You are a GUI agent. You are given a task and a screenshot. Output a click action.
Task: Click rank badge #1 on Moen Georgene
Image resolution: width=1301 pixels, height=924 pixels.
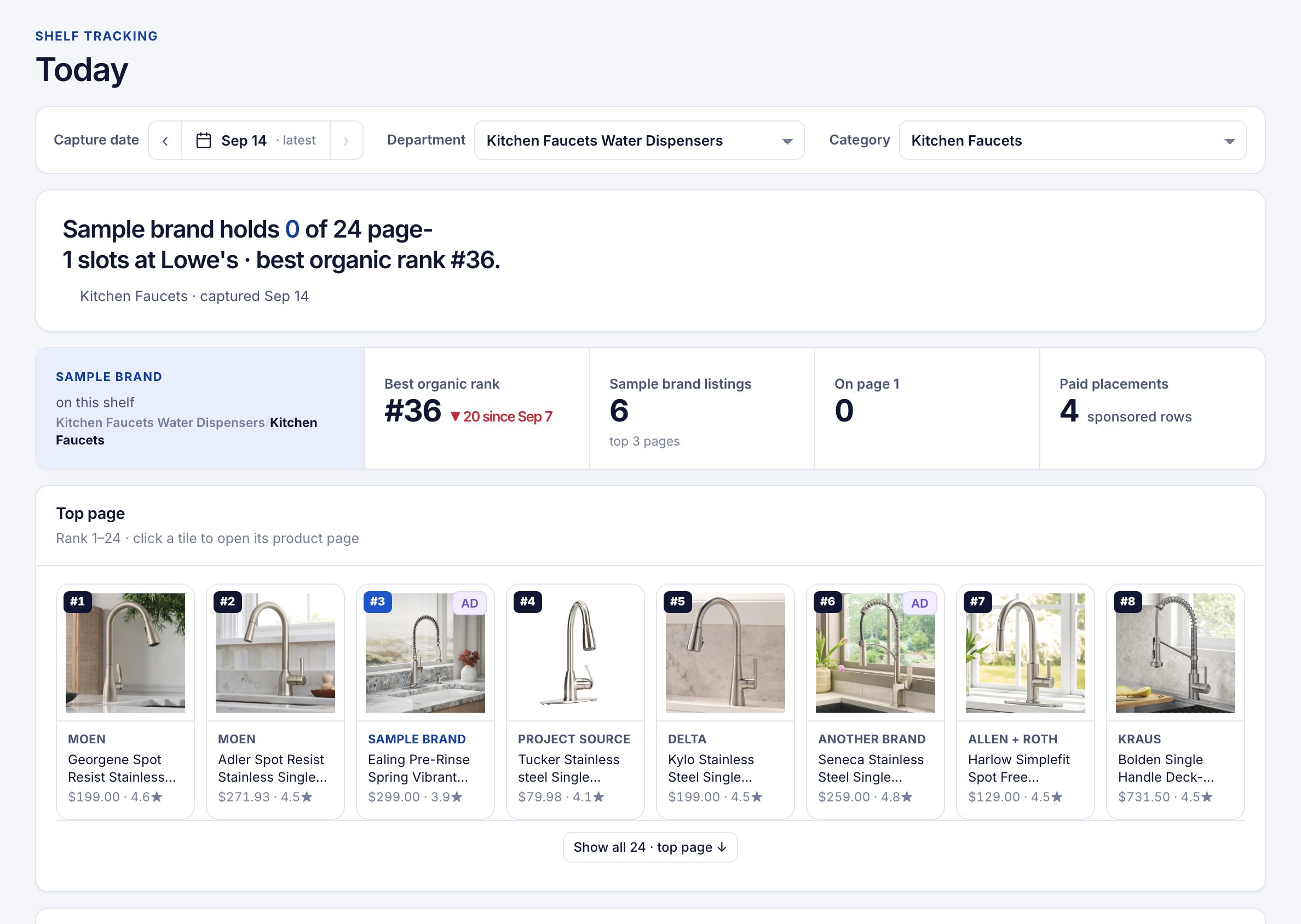[x=77, y=602]
